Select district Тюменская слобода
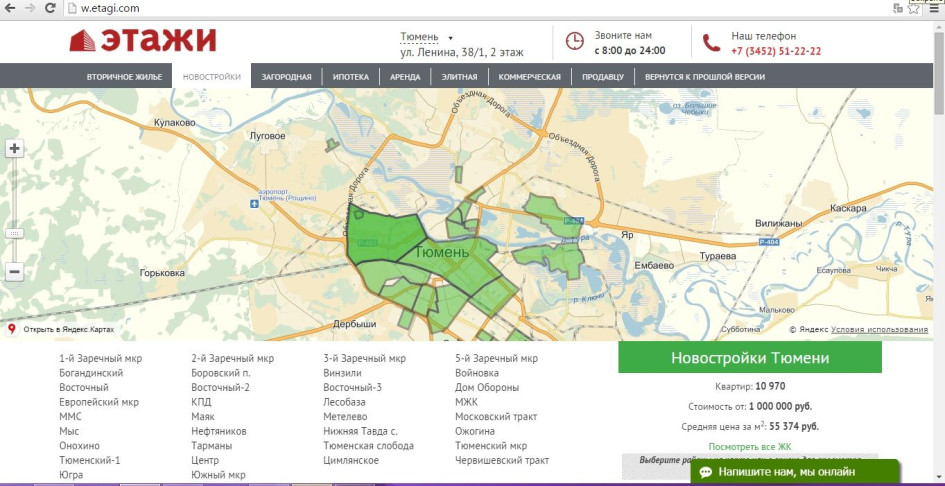 pyautogui.click(x=368, y=446)
